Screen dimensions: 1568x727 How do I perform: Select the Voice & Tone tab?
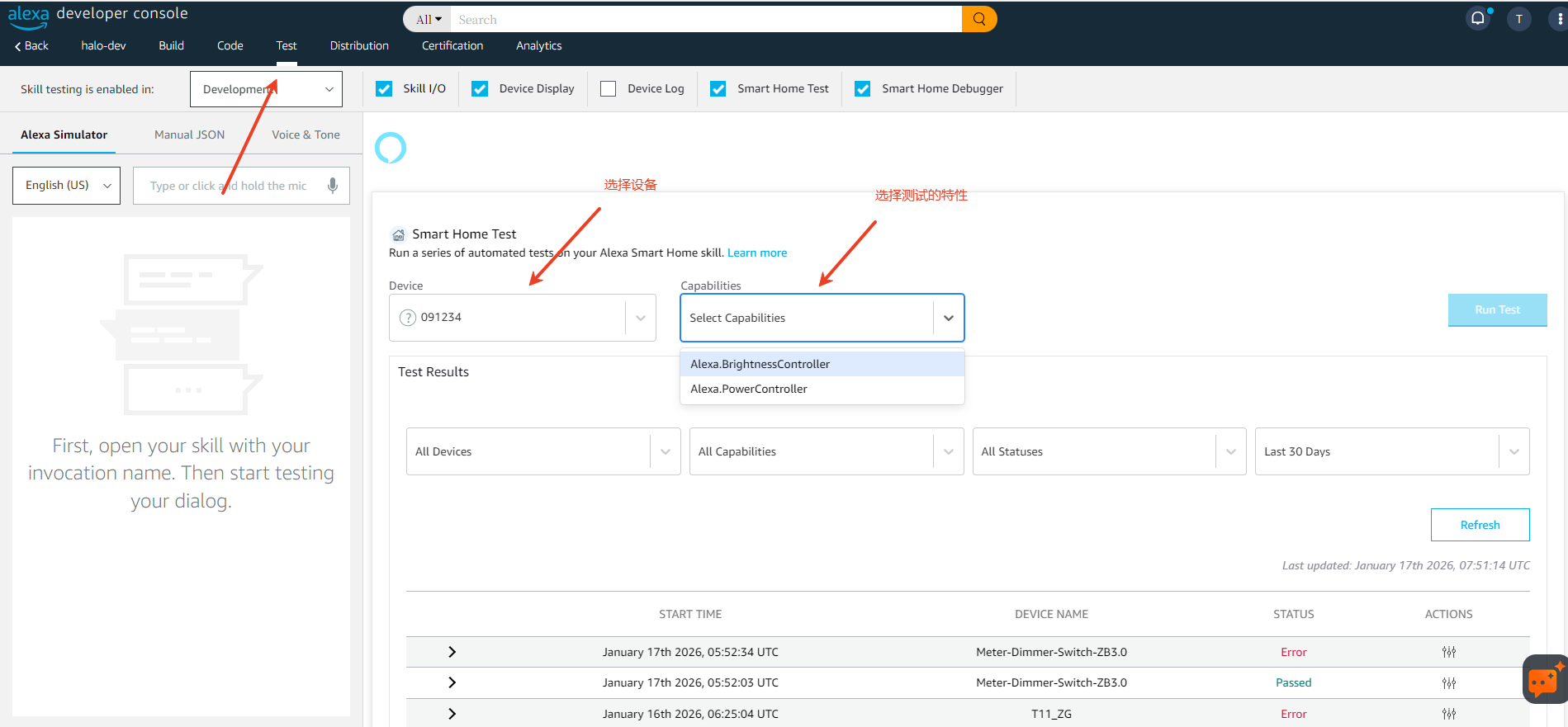[x=306, y=135]
